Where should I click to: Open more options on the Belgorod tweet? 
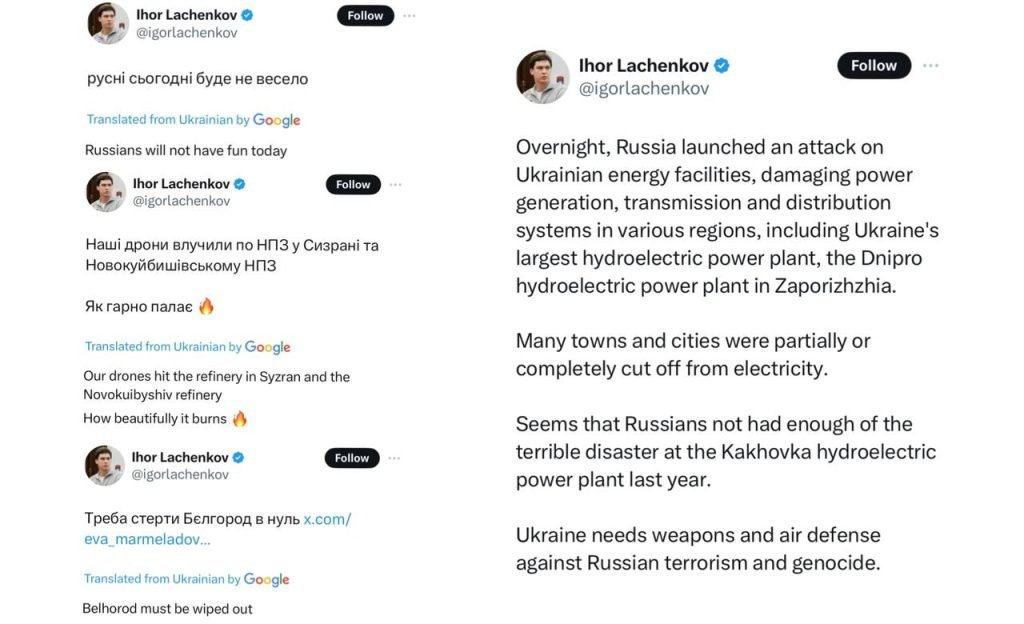pos(395,458)
